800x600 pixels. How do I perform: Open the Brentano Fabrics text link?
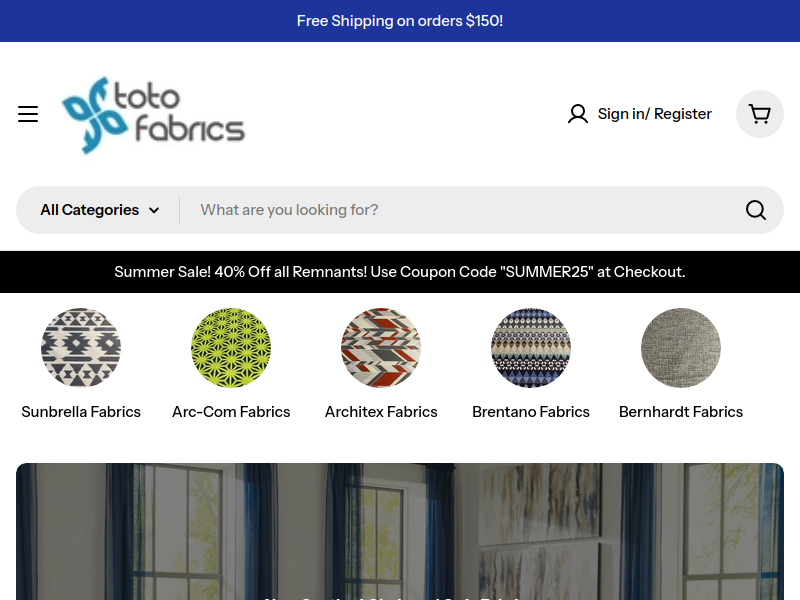[531, 412]
